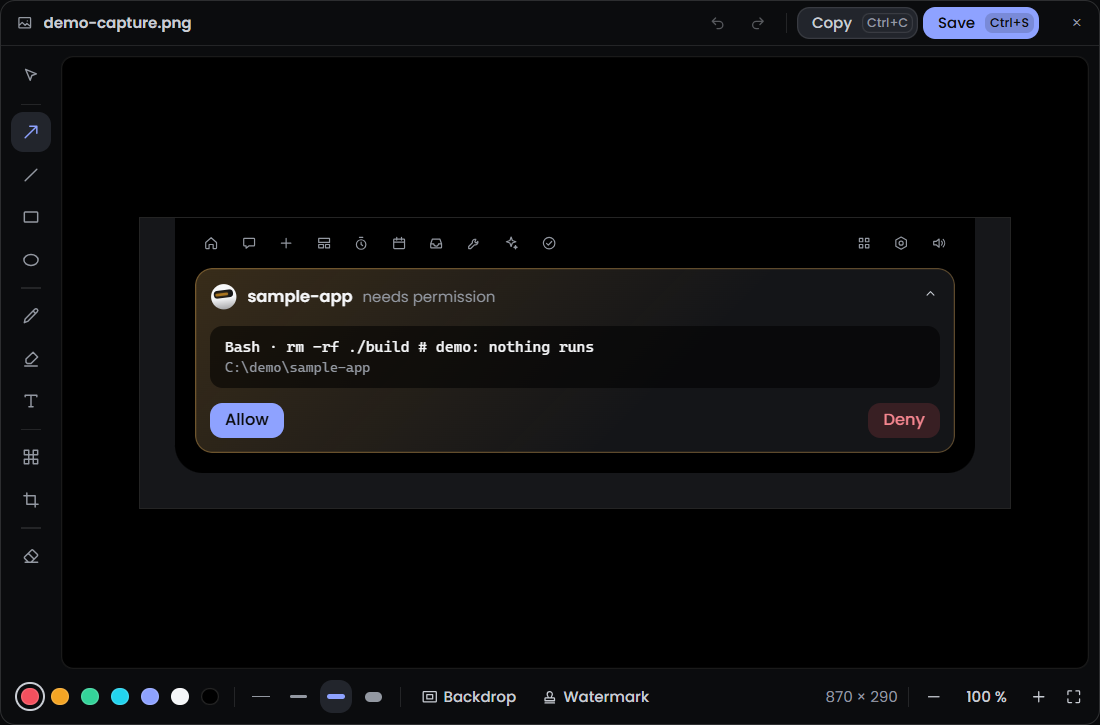This screenshot has width=1100, height=725.
Task: Click the sample-app avatar icon
Action: point(224,297)
